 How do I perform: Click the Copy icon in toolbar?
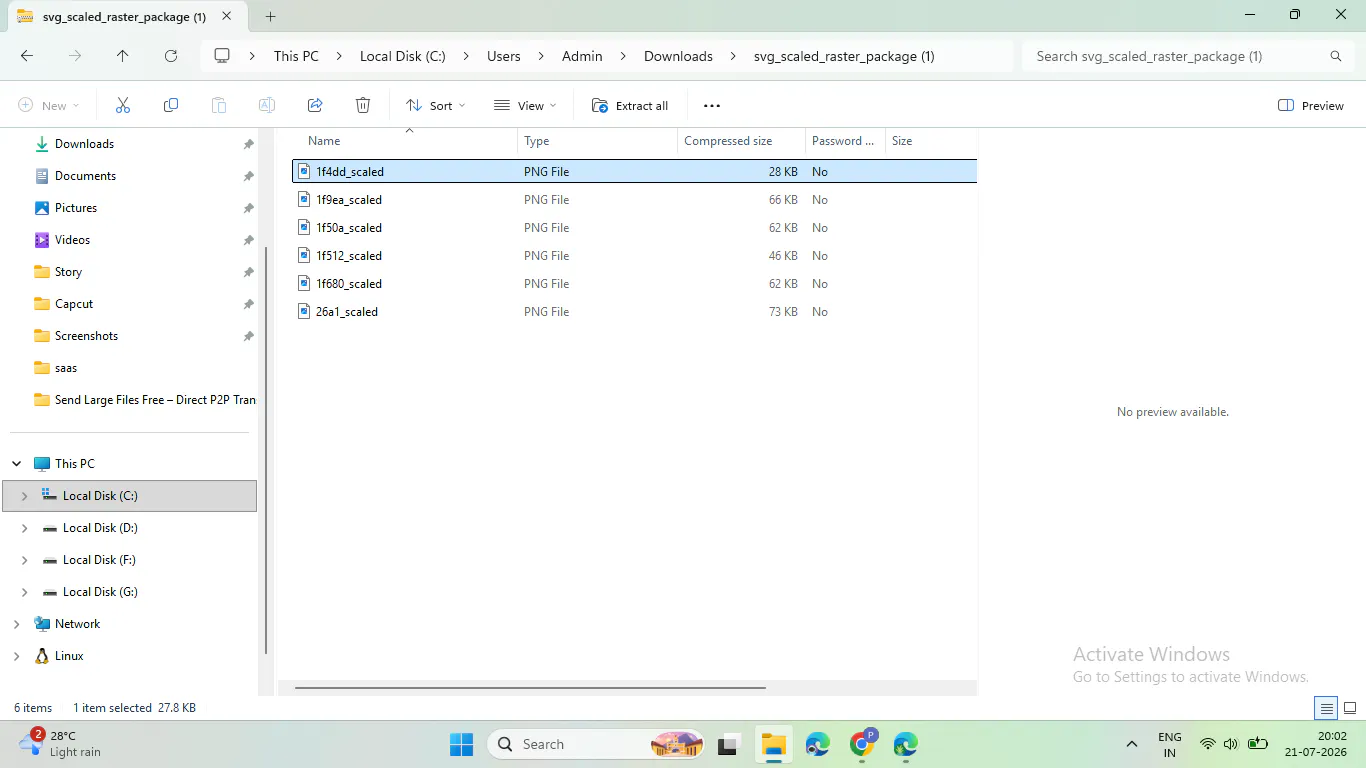[171, 105]
